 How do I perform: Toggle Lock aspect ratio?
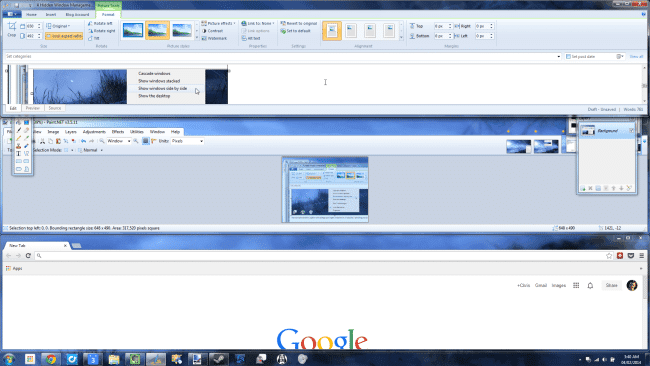coord(64,36)
